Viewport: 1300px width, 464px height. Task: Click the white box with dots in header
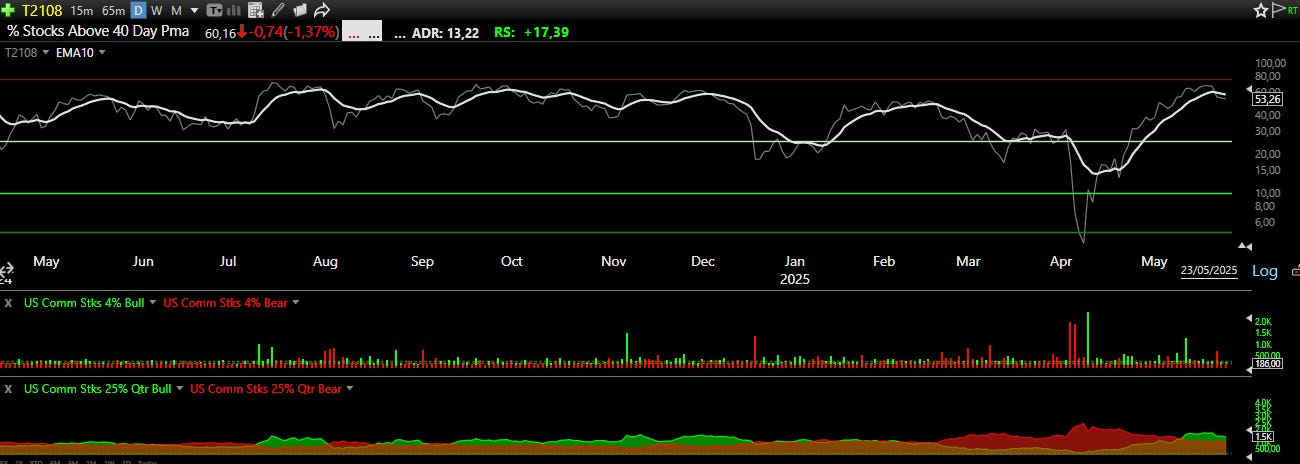[362, 32]
